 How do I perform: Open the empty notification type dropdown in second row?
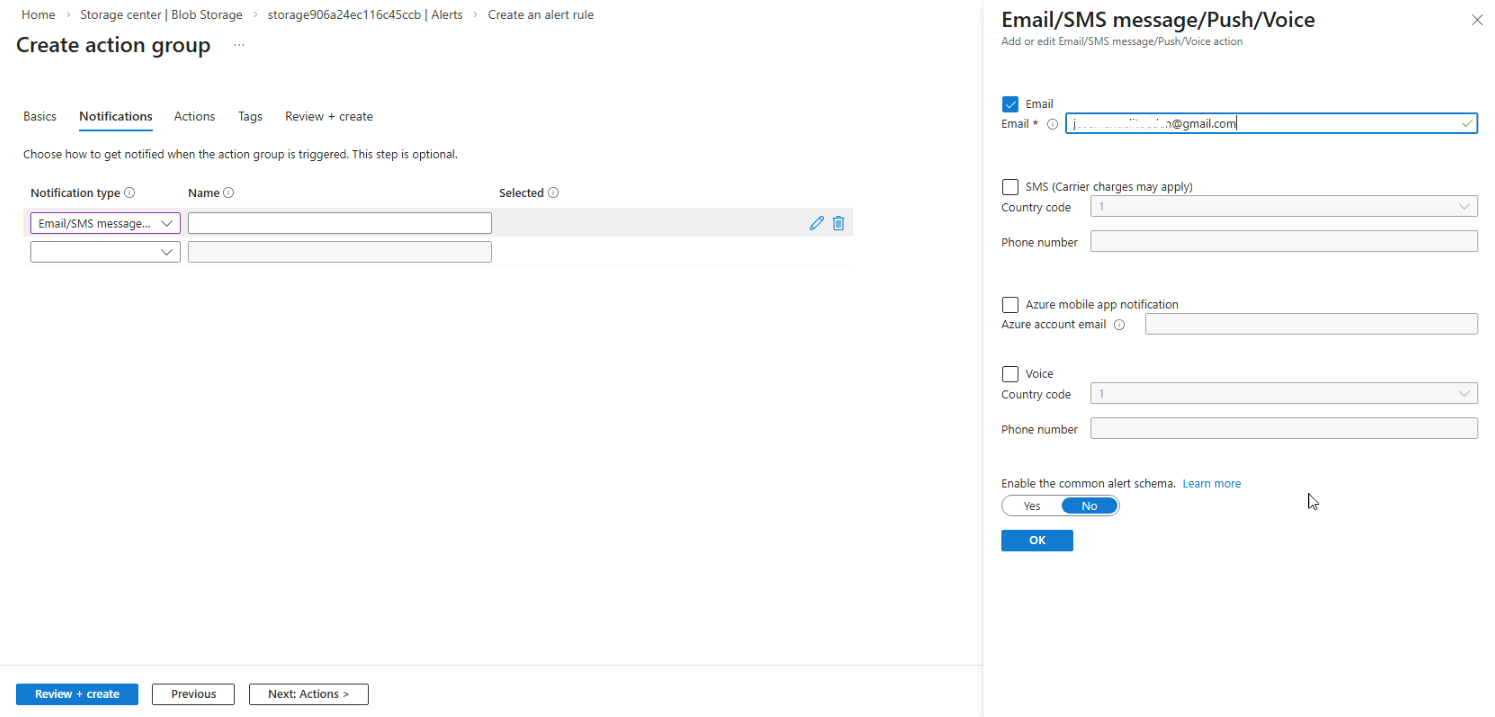(105, 253)
